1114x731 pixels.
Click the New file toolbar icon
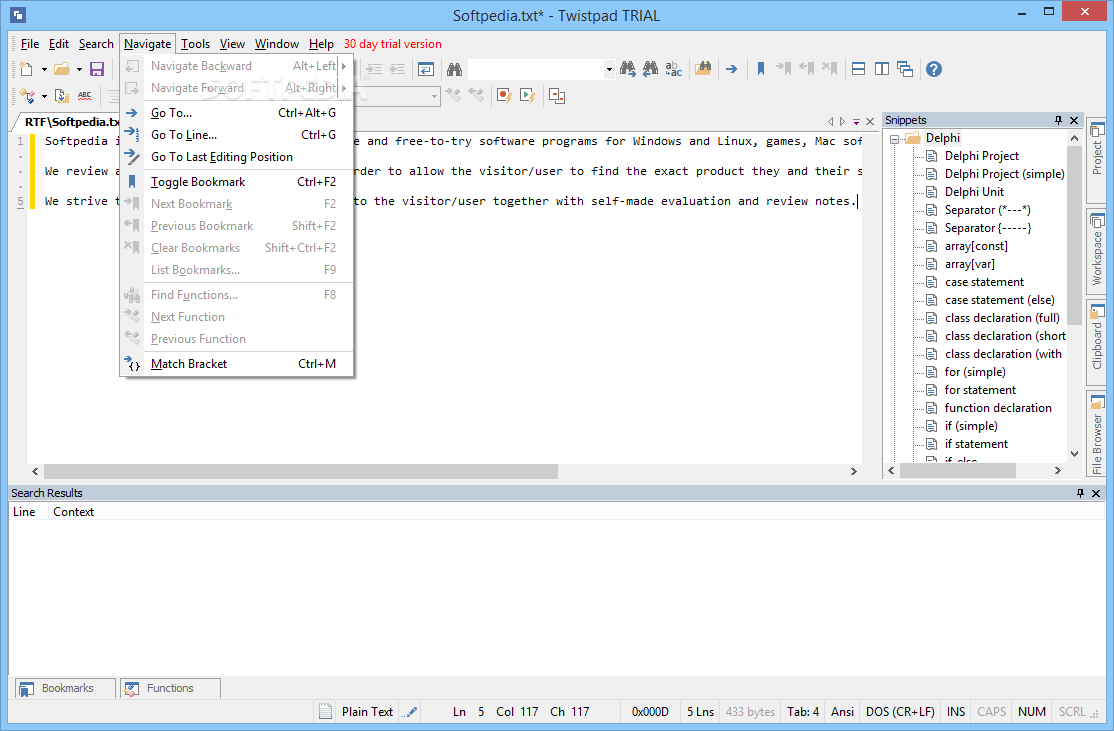(26, 69)
